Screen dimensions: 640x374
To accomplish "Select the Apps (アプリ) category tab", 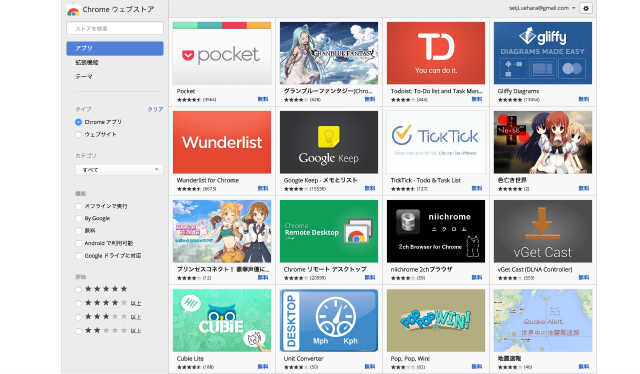I will 115,48.
